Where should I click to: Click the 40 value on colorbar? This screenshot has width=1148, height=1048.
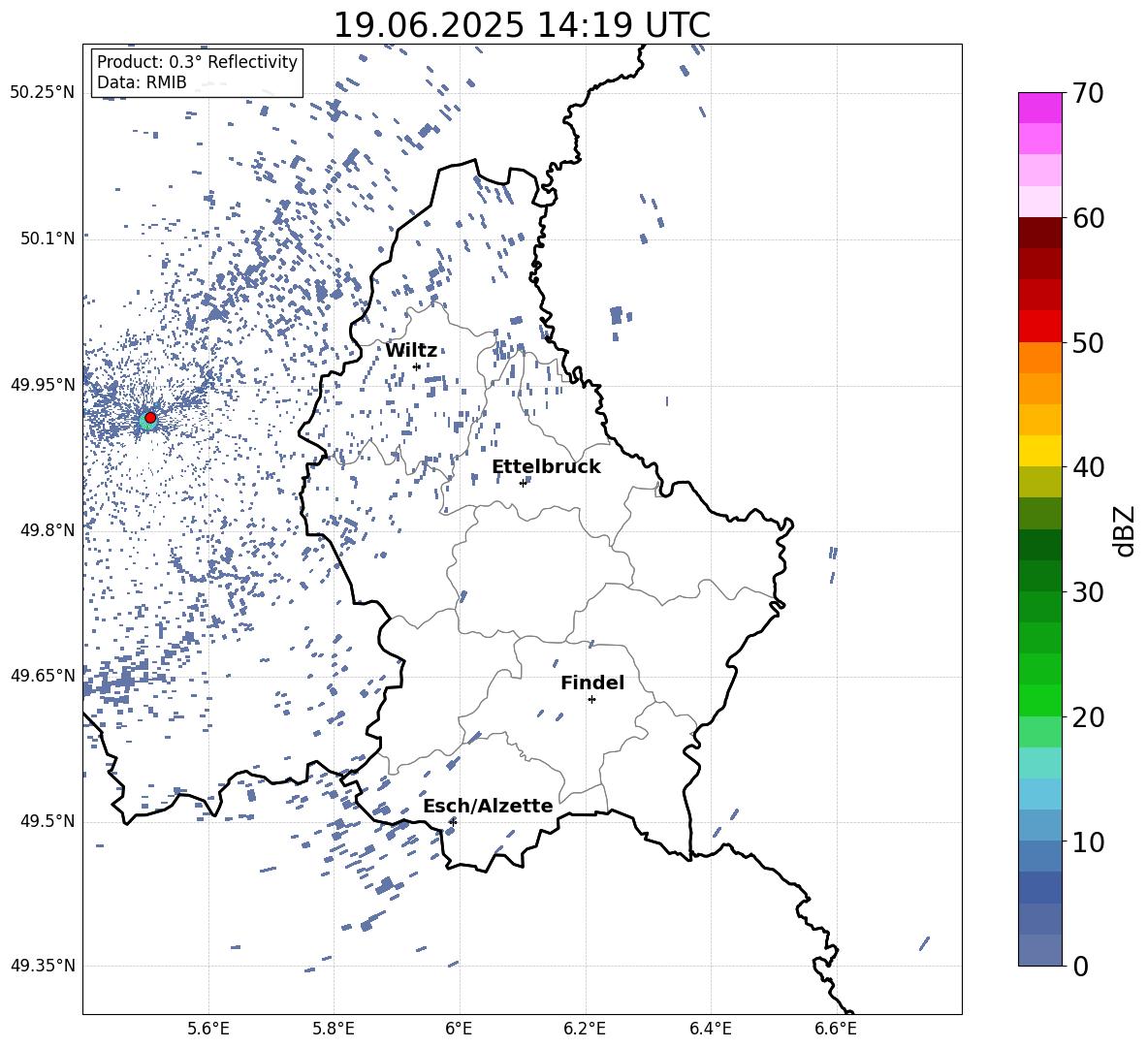click(x=1089, y=467)
